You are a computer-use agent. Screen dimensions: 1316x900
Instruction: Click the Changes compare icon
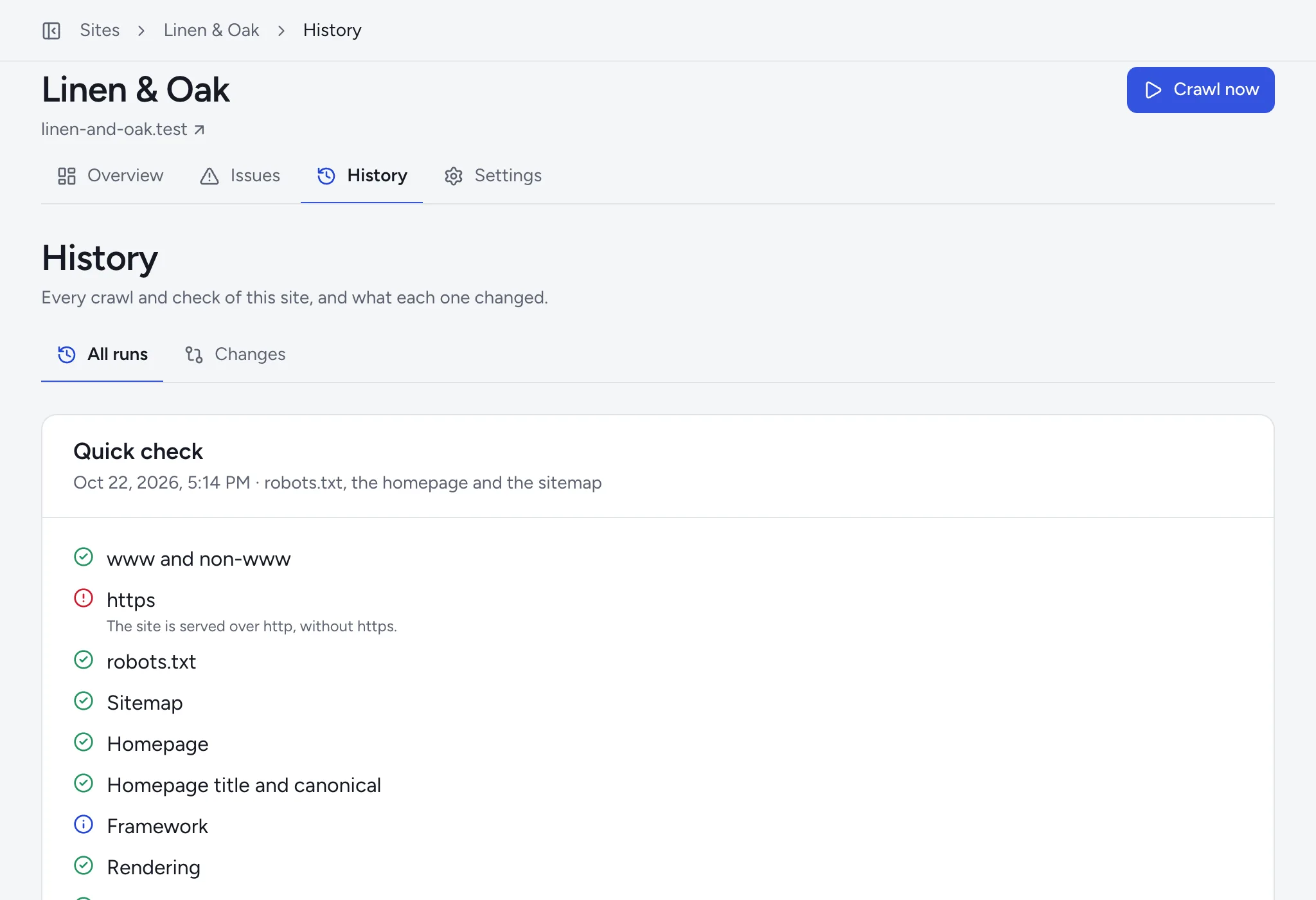click(x=194, y=355)
